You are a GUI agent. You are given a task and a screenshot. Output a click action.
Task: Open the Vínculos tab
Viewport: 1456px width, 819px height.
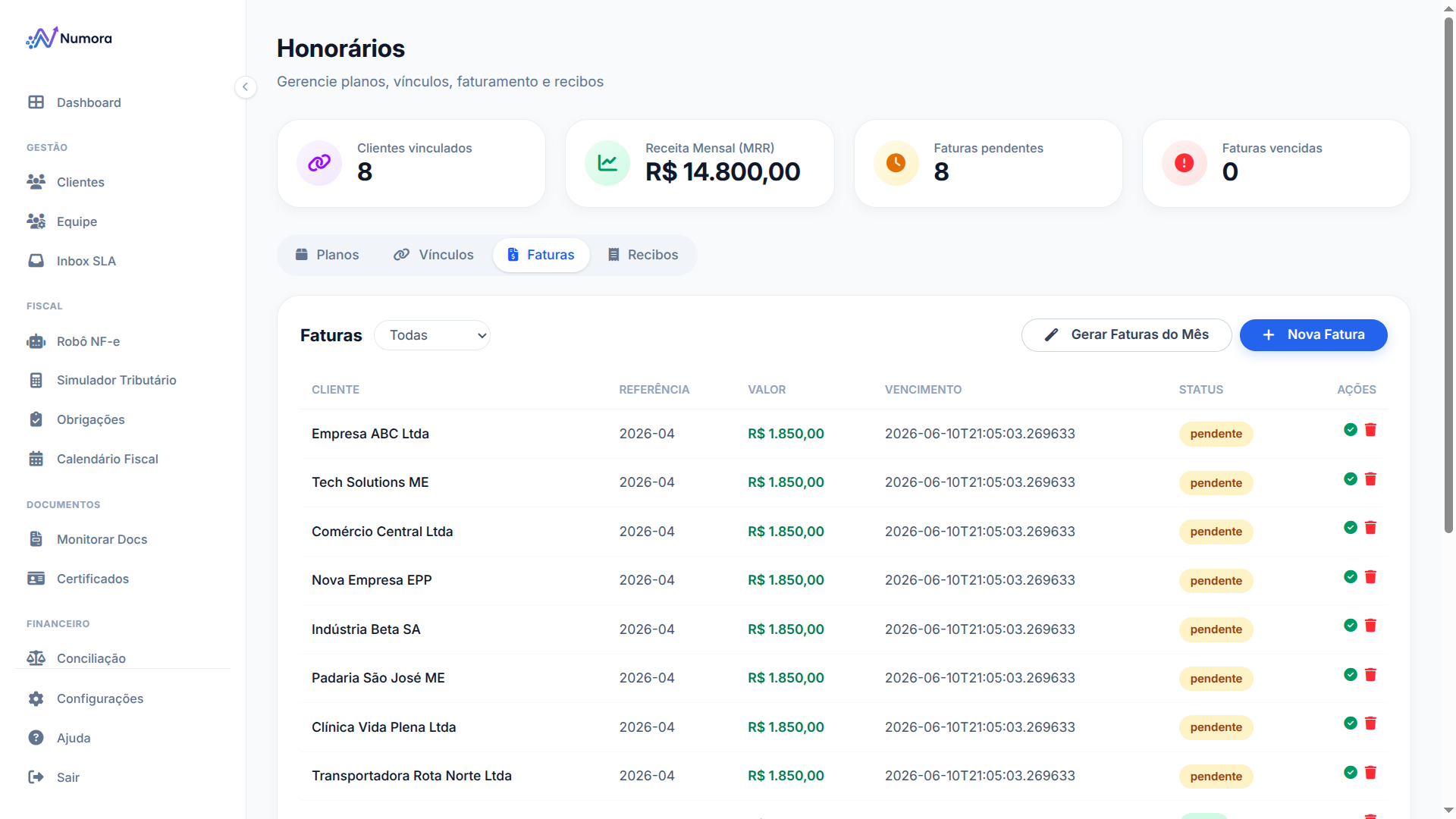[433, 255]
